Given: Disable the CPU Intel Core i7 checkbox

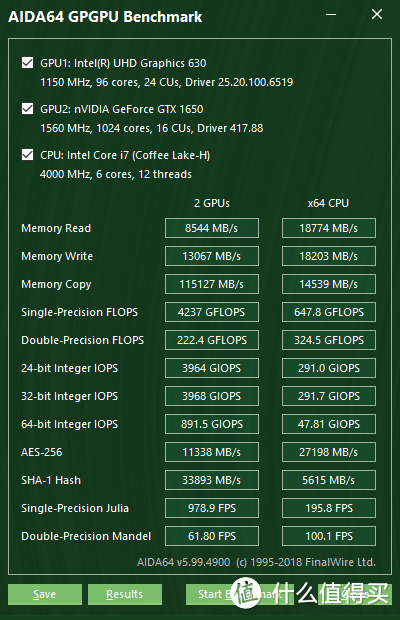Looking at the screenshot, I should [x=27, y=154].
